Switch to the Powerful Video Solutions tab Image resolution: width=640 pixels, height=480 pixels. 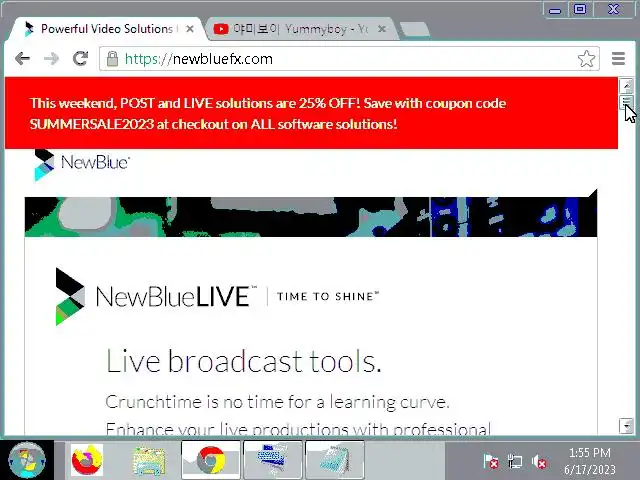coord(107,29)
